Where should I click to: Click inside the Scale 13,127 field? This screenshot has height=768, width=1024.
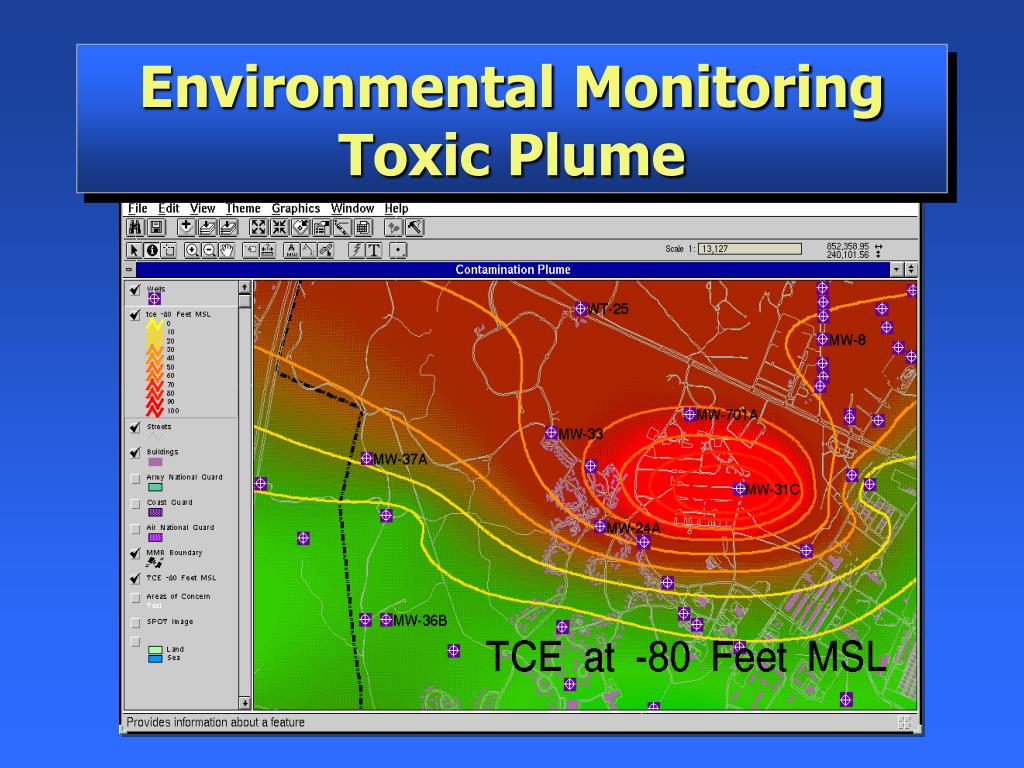pos(750,249)
